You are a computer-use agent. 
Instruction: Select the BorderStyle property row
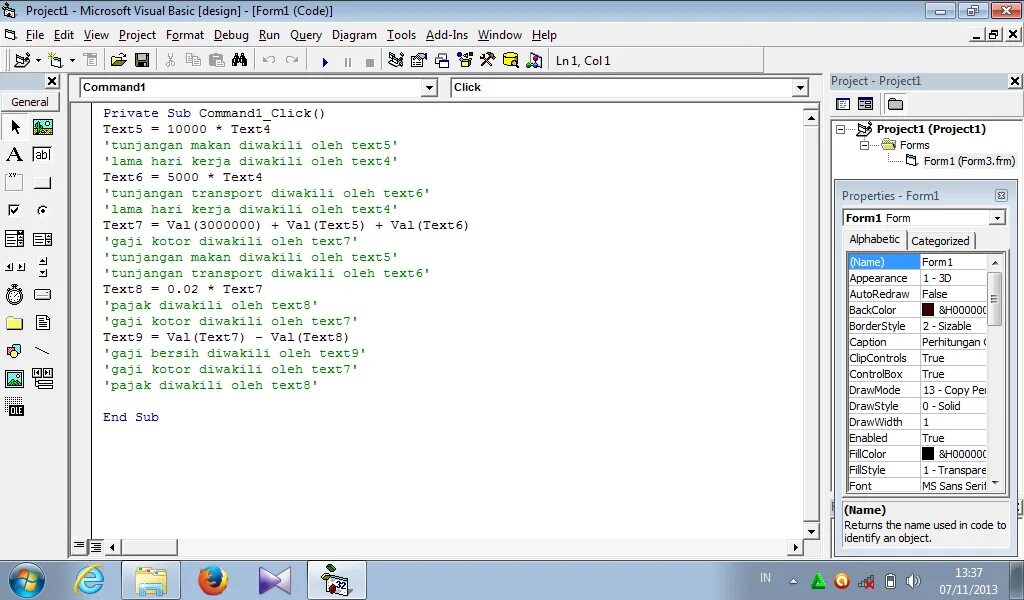pos(917,326)
